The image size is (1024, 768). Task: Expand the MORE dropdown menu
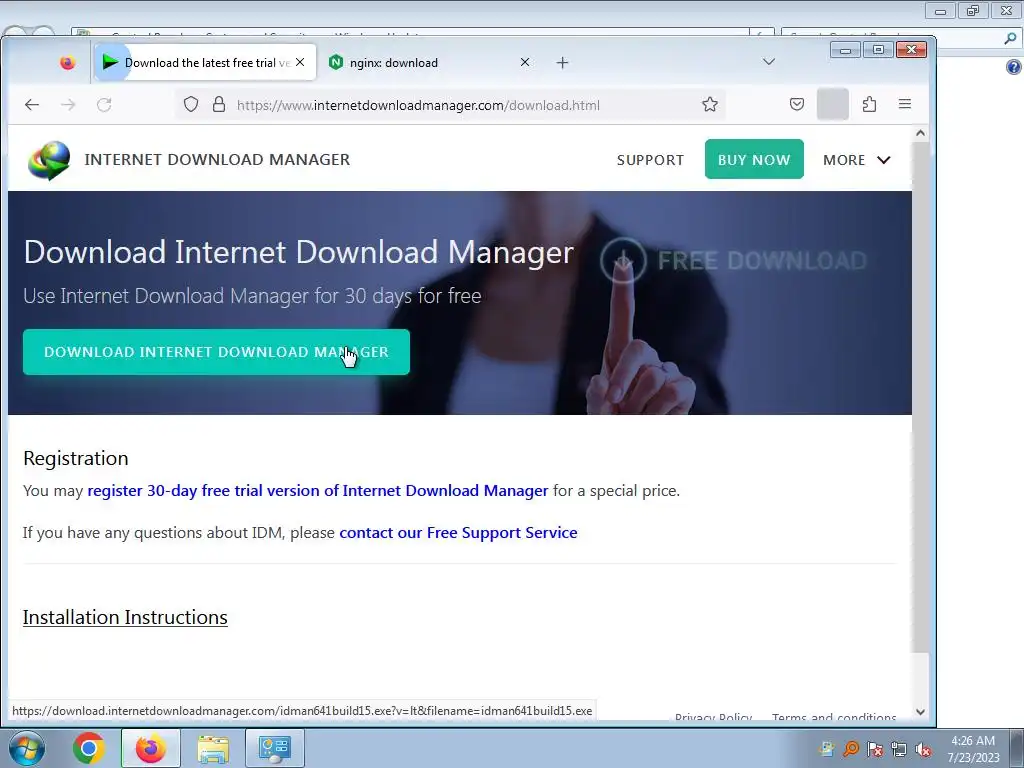pos(856,160)
